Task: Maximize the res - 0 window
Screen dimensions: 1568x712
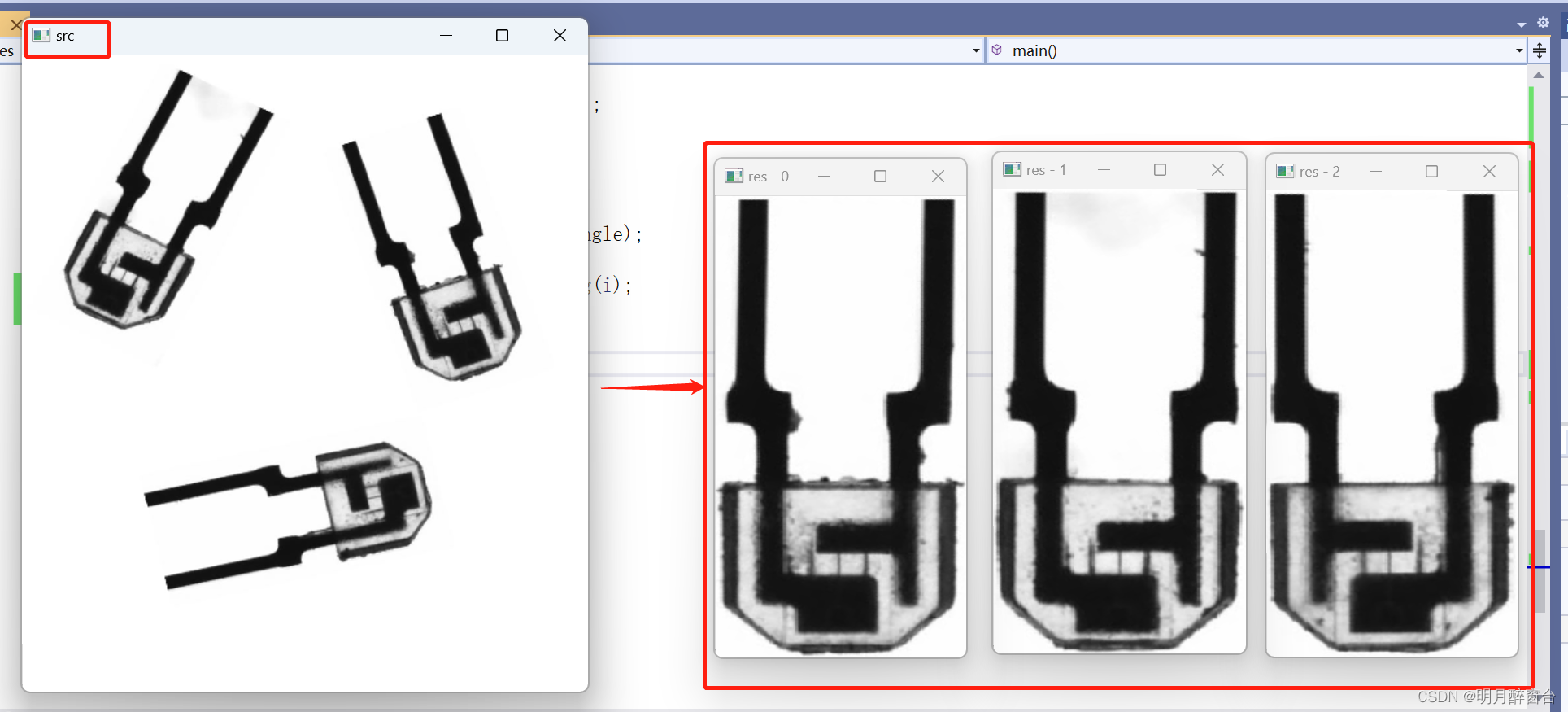Action: pyautogui.click(x=880, y=176)
